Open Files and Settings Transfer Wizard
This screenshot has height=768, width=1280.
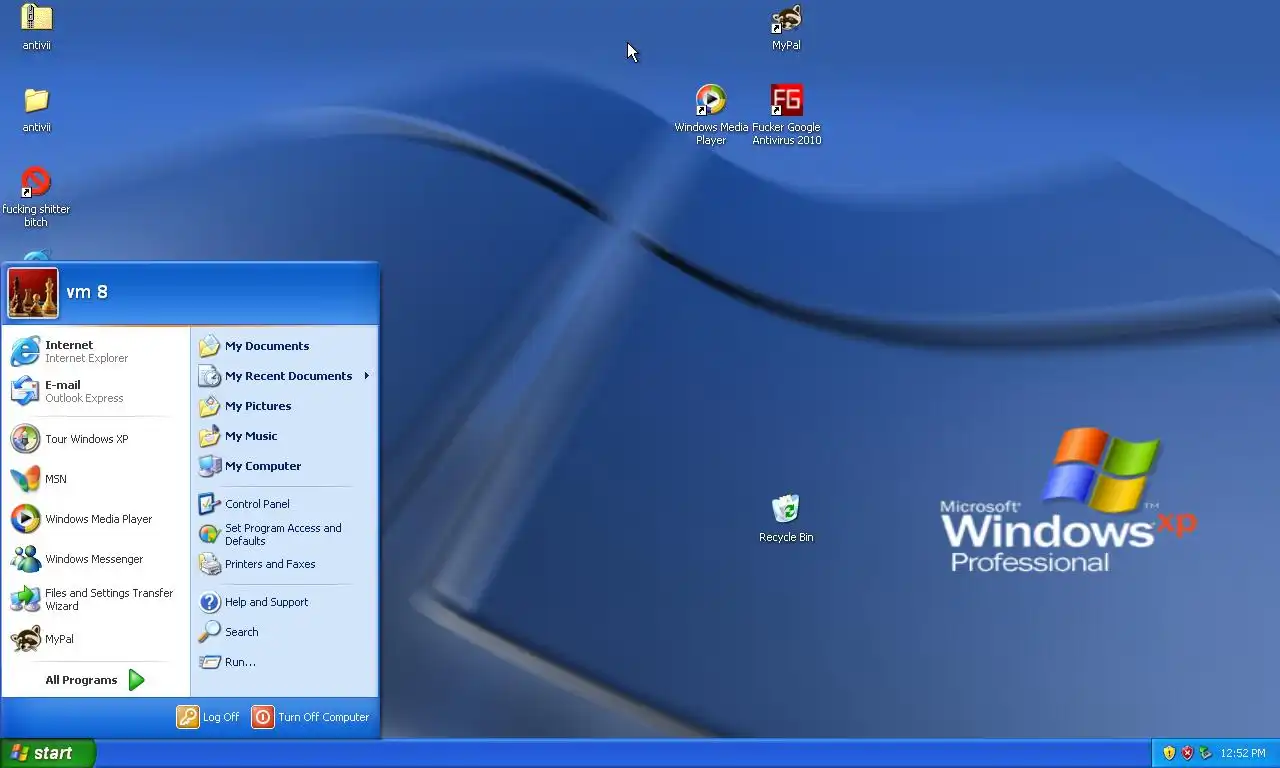[96, 599]
